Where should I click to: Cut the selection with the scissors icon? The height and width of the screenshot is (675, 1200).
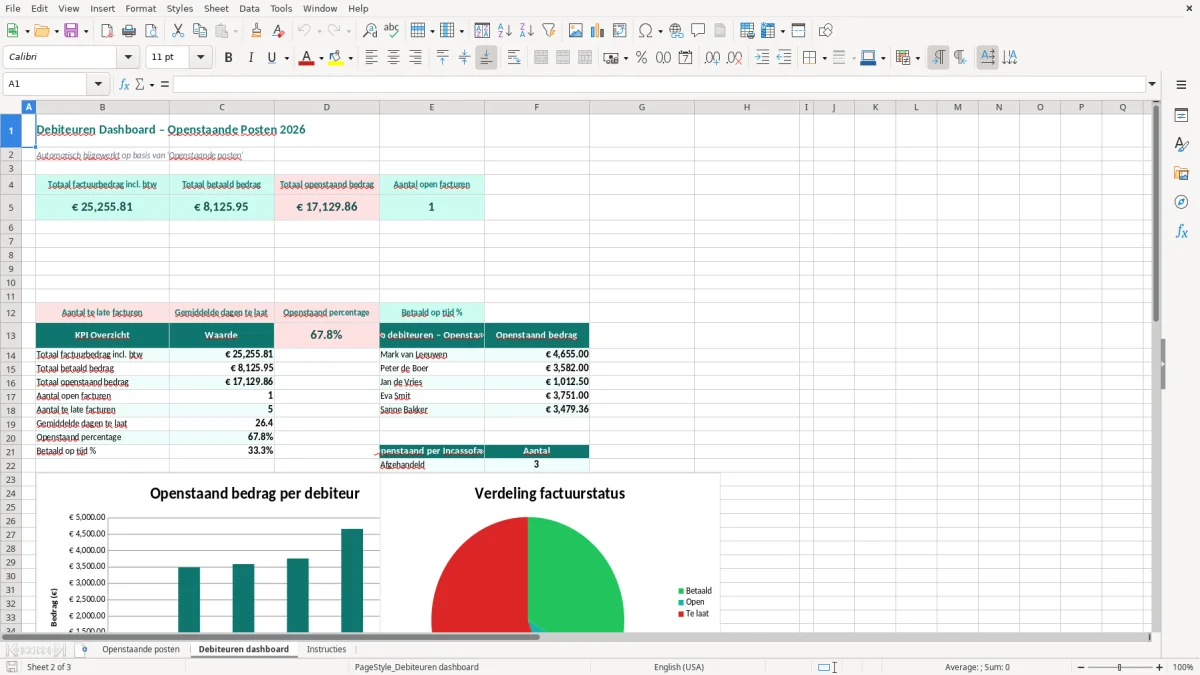(177, 31)
